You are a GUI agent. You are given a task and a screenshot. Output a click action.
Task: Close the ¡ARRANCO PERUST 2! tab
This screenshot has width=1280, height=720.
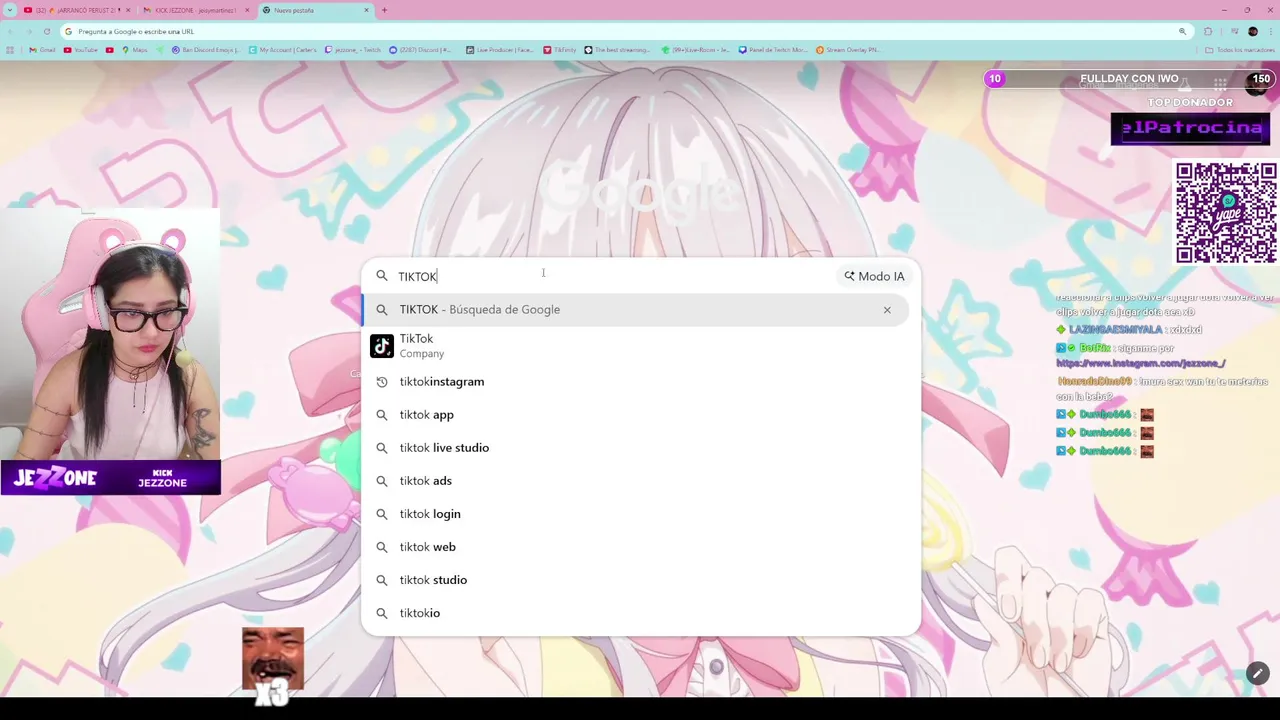128,10
